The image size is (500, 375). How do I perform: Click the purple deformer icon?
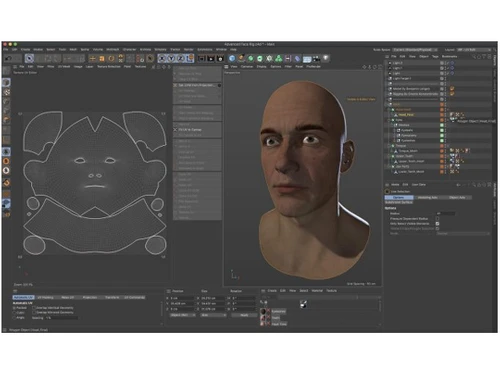pos(297,59)
